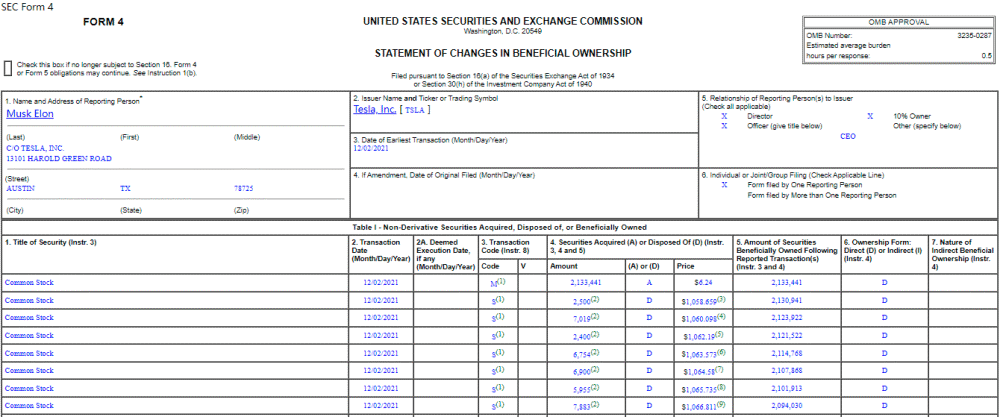Click the AUSTIN city value
The height and width of the screenshot is (417, 1000).
[20, 189]
